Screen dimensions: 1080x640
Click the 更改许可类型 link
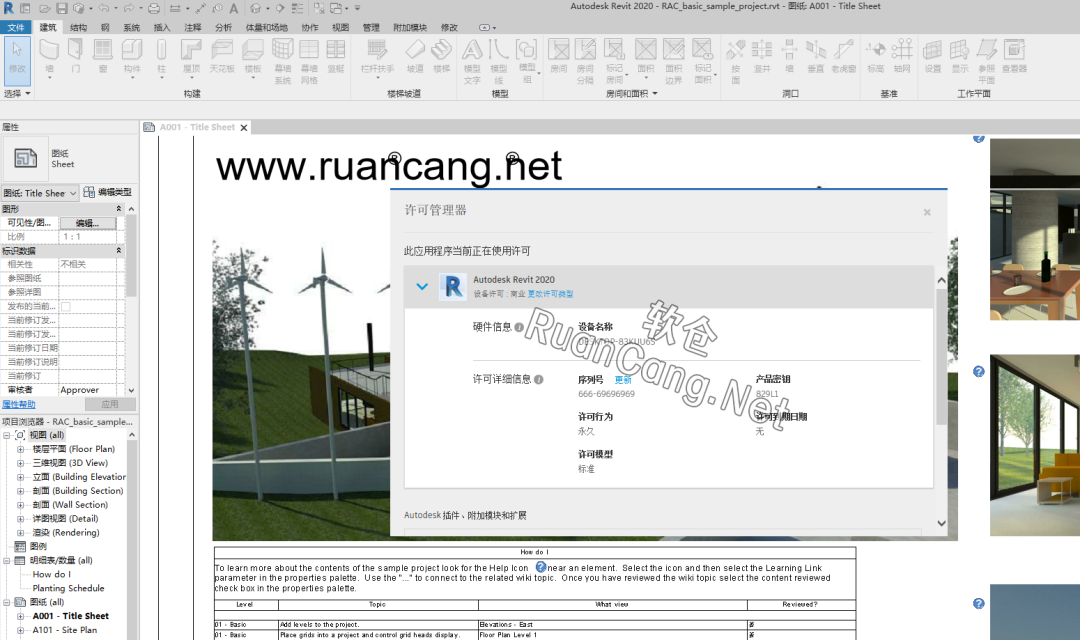tap(550, 294)
